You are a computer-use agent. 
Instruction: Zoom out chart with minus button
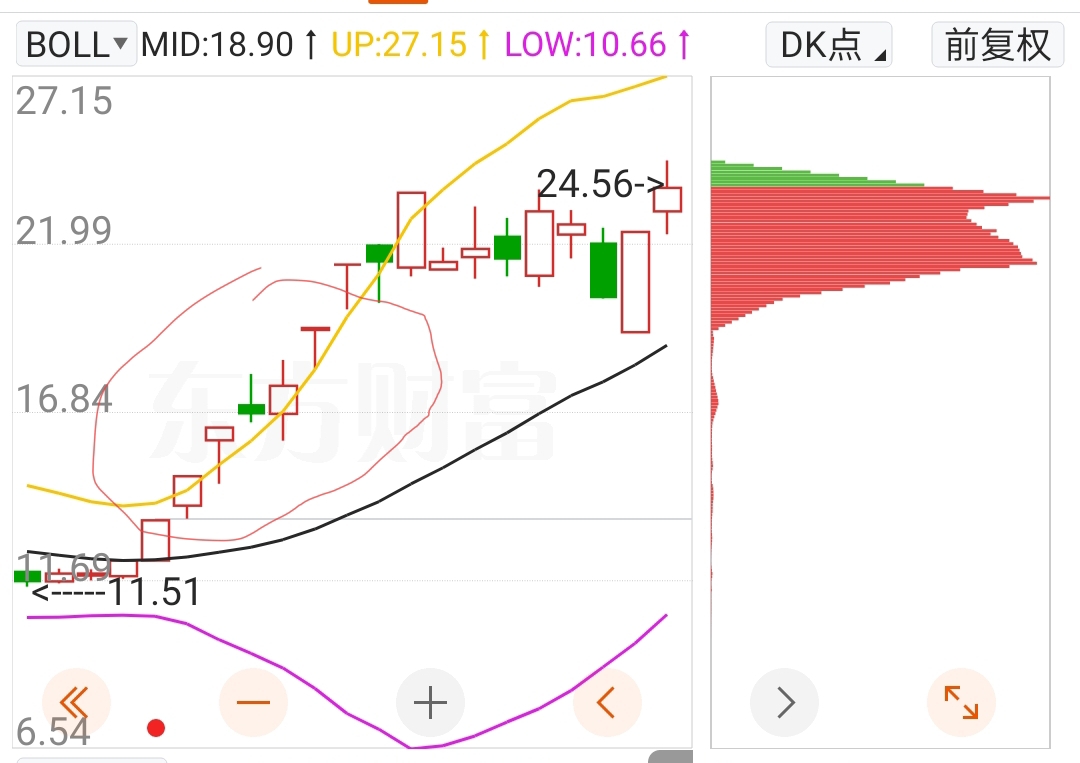[253, 702]
